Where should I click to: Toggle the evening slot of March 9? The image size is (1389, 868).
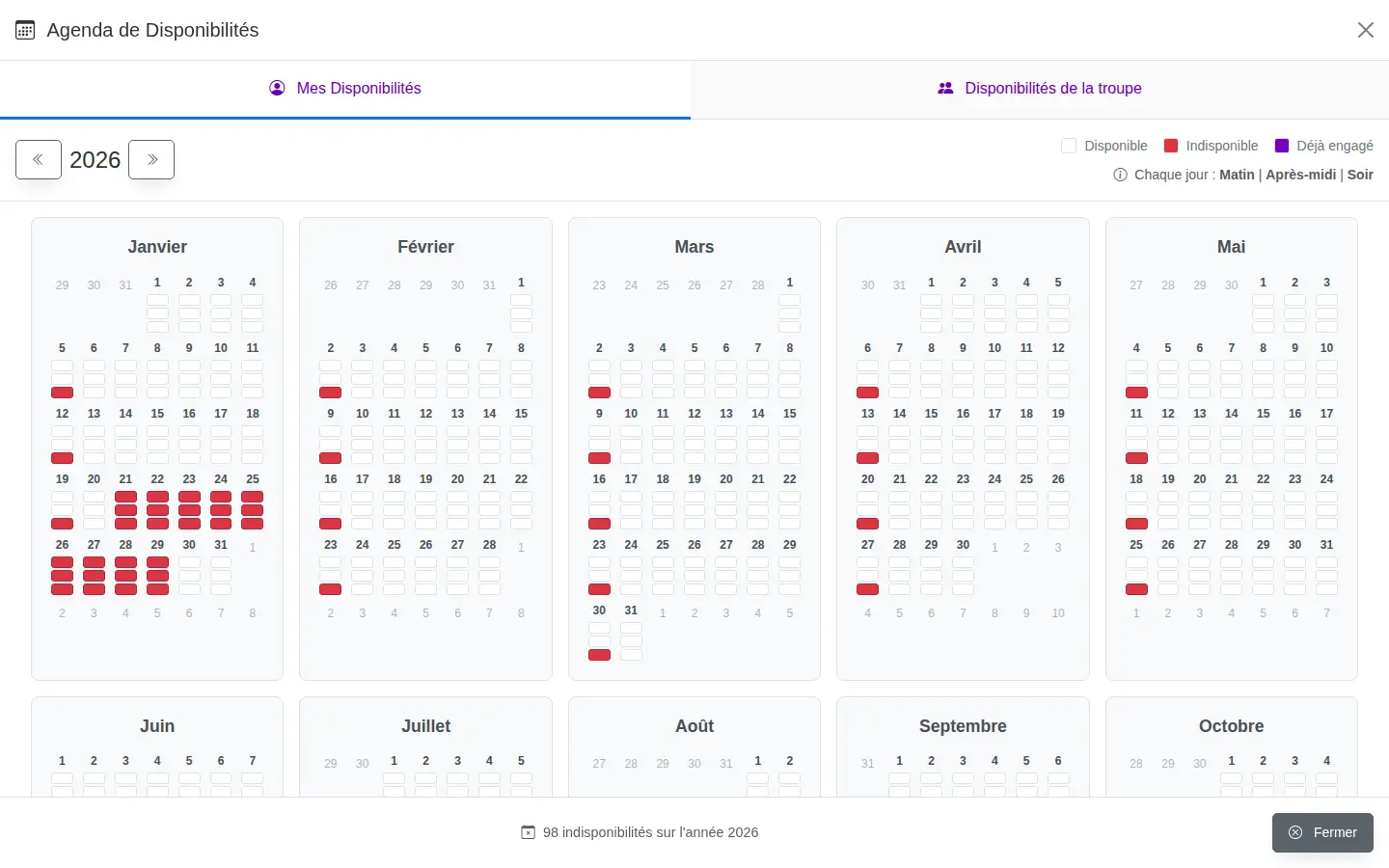pyautogui.click(x=599, y=458)
